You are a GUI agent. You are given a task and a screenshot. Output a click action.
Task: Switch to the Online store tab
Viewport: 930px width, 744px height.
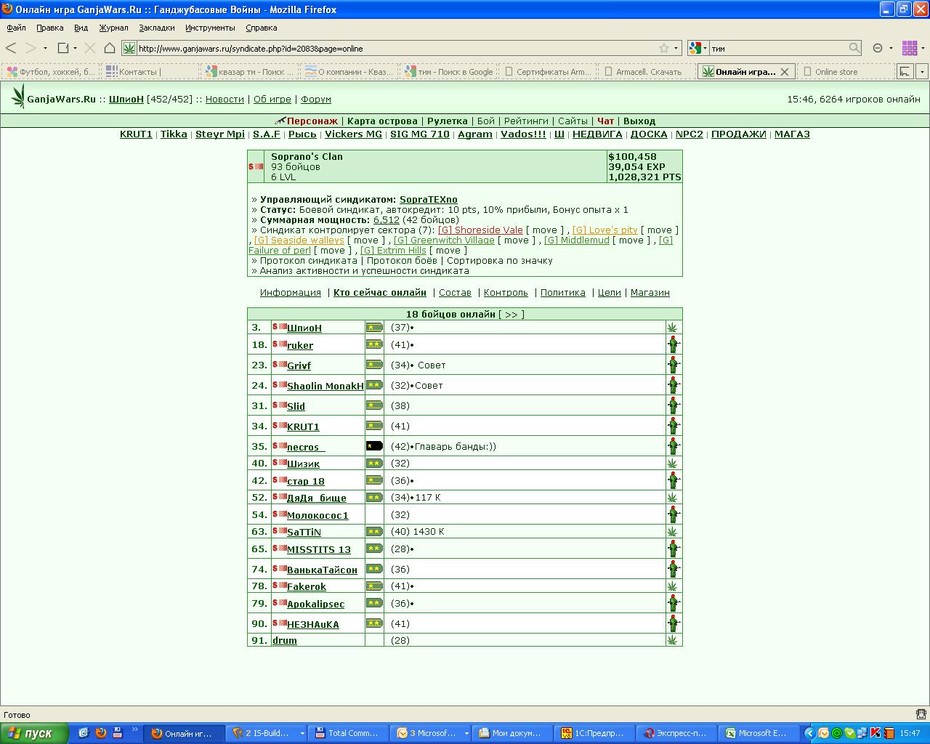(x=836, y=72)
